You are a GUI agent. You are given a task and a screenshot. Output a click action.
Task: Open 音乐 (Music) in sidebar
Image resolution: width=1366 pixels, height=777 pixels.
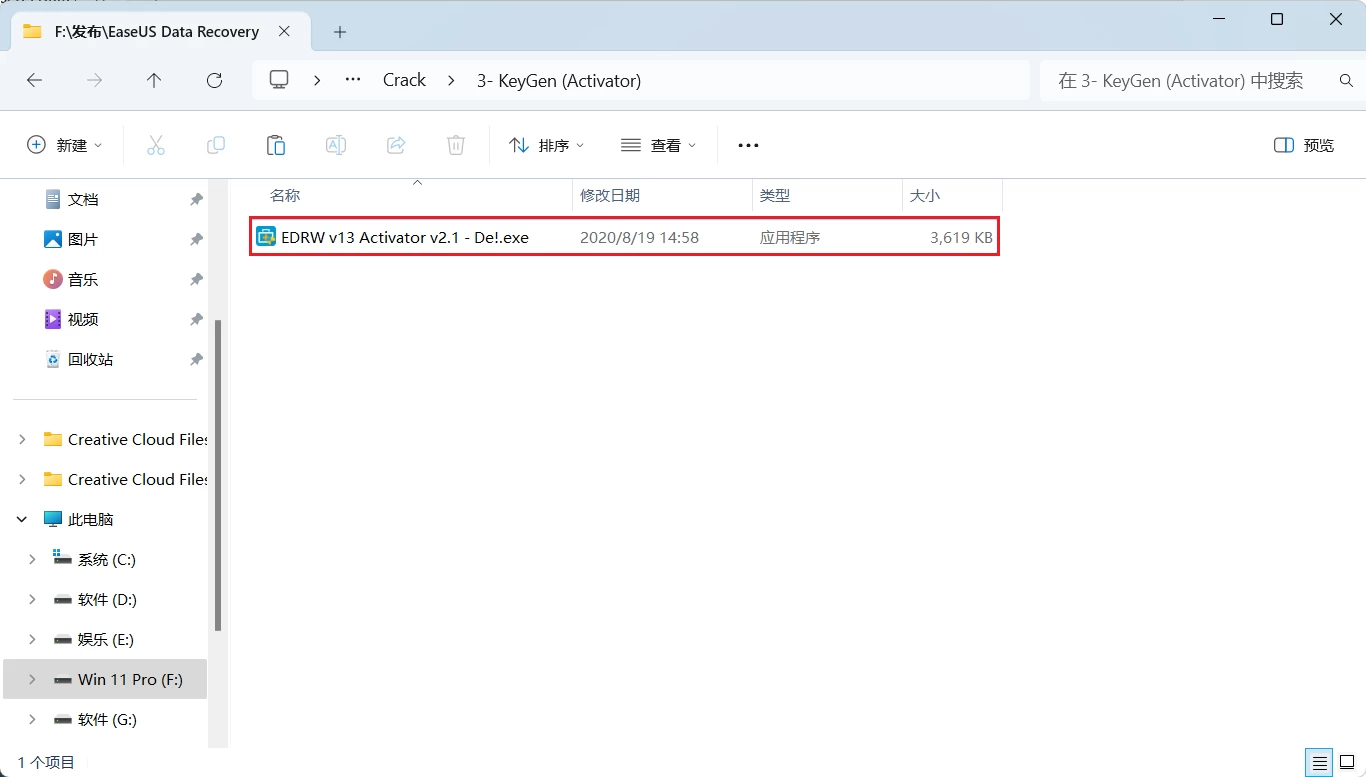pyautogui.click(x=83, y=280)
